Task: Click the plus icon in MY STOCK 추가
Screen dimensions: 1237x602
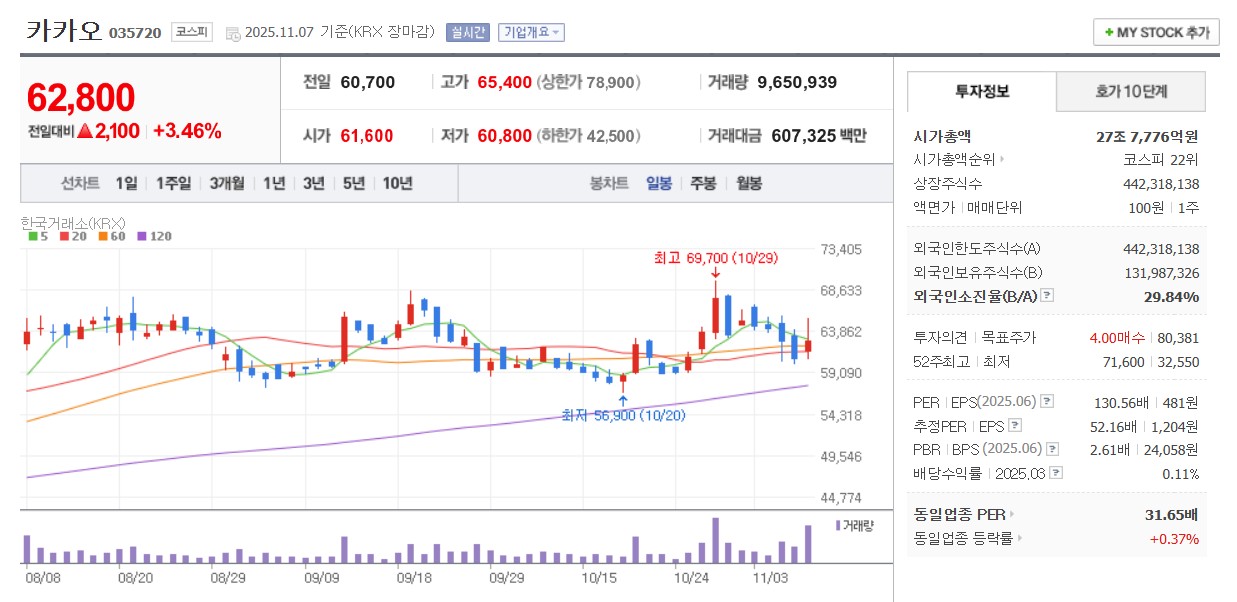Action: coord(1108,31)
